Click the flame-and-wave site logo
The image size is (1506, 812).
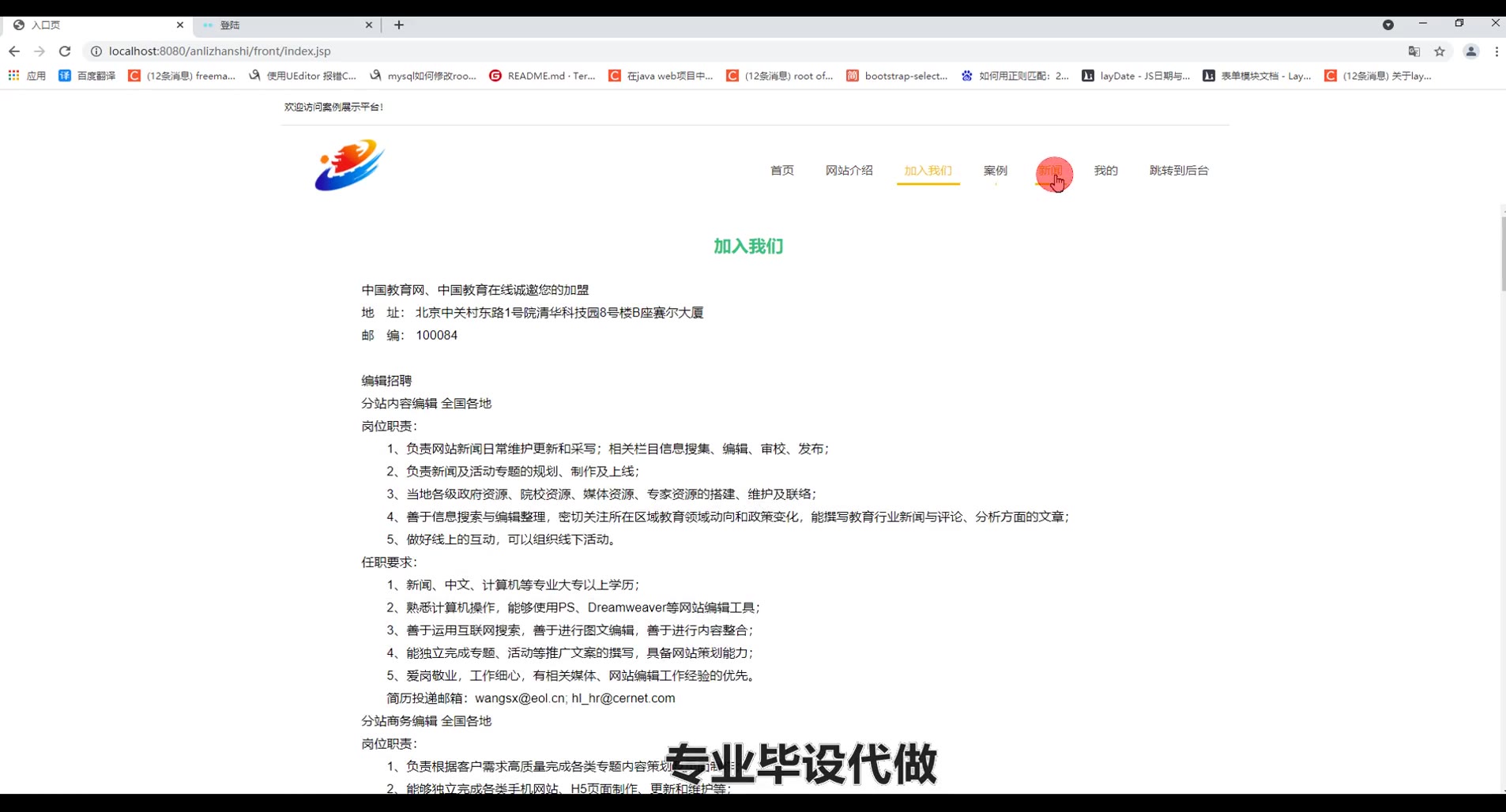tap(349, 165)
